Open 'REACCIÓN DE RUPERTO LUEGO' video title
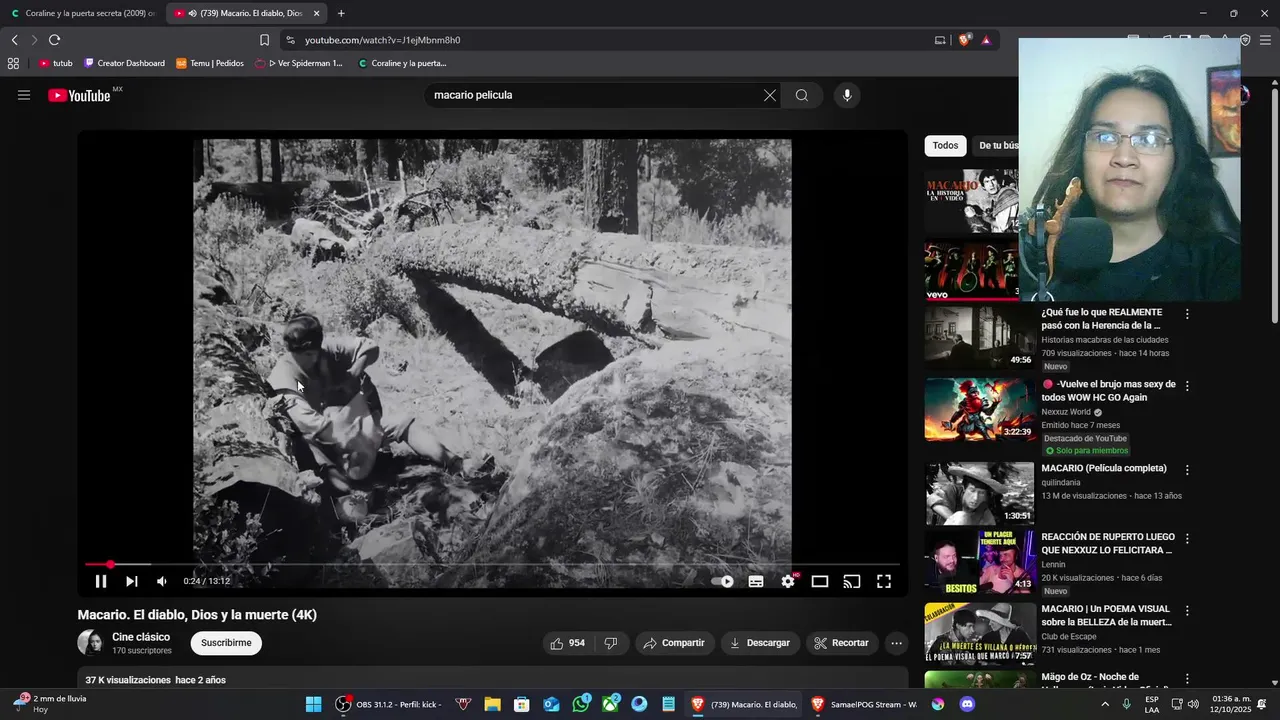1280x720 pixels. click(x=1107, y=543)
